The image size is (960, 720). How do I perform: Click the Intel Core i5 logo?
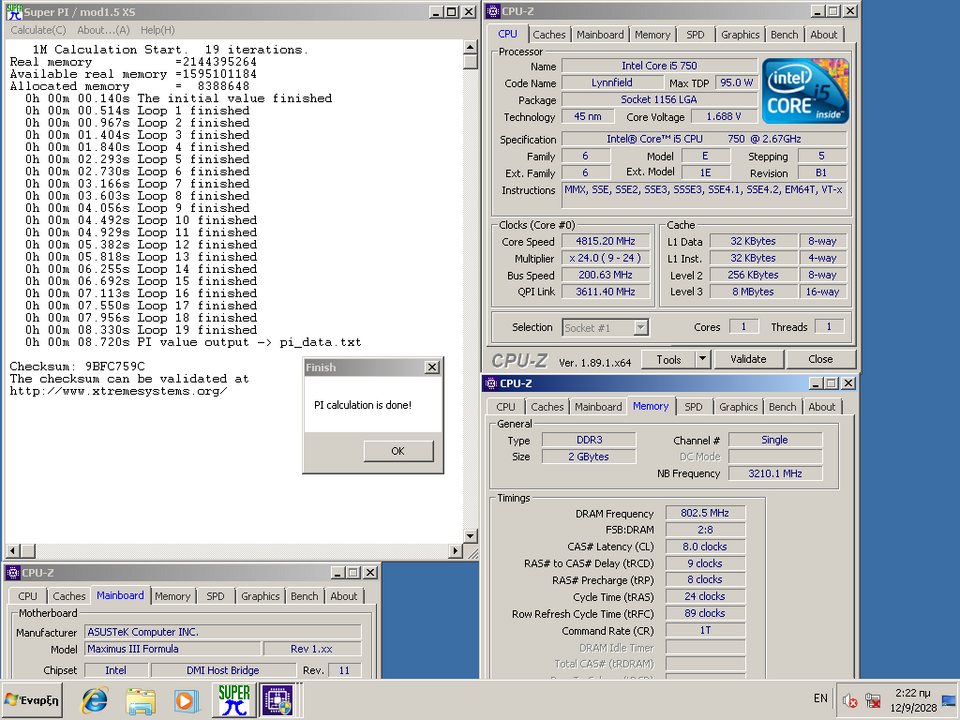click(805, 91)
